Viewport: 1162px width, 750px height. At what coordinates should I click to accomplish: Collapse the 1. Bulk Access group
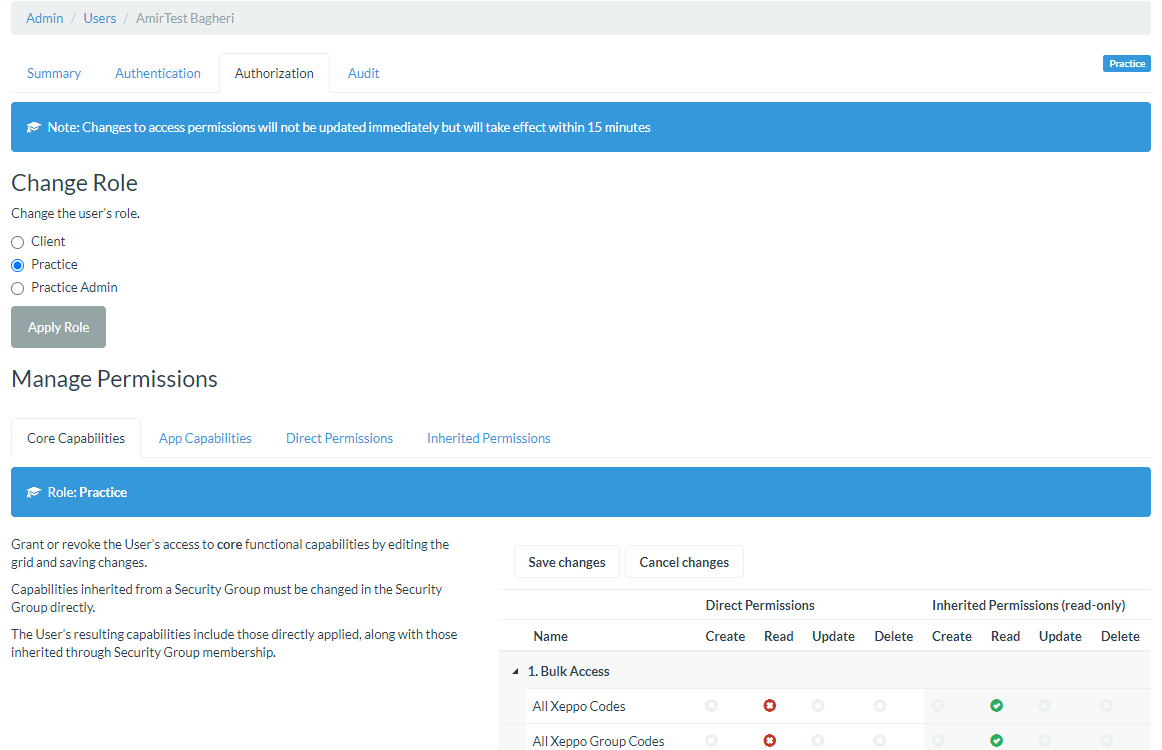pyautogui.click(x=516, y=672)
